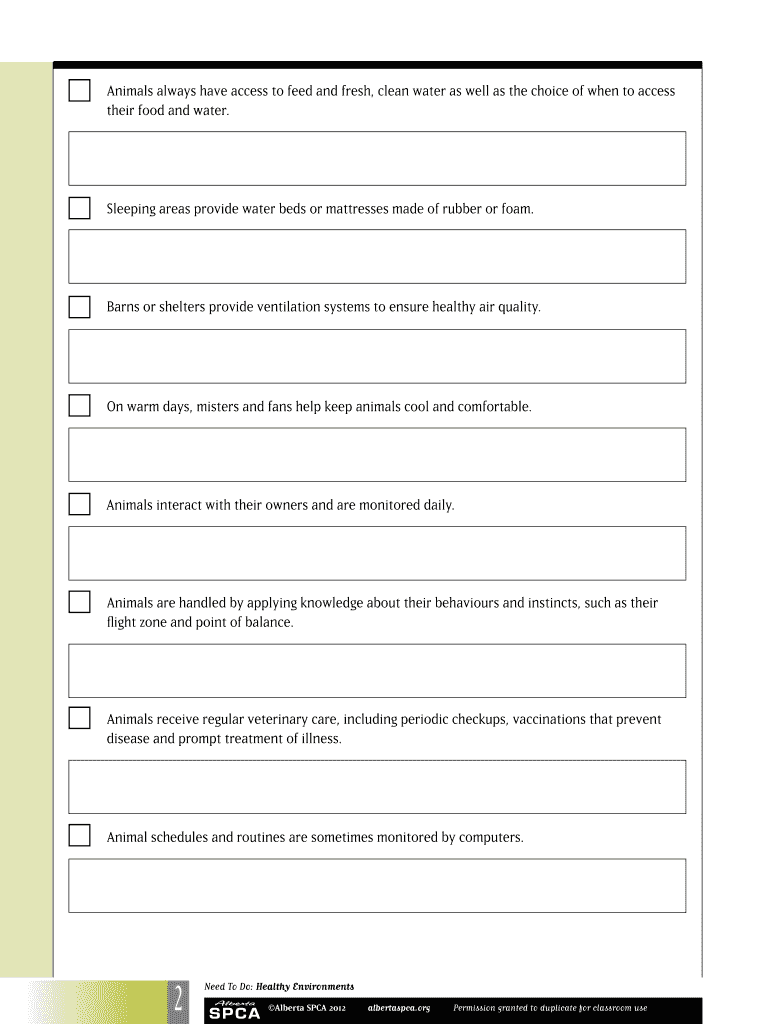Check the flight zone and balance checkbox
770x1024 pixels.
click(x=79, y=602)
